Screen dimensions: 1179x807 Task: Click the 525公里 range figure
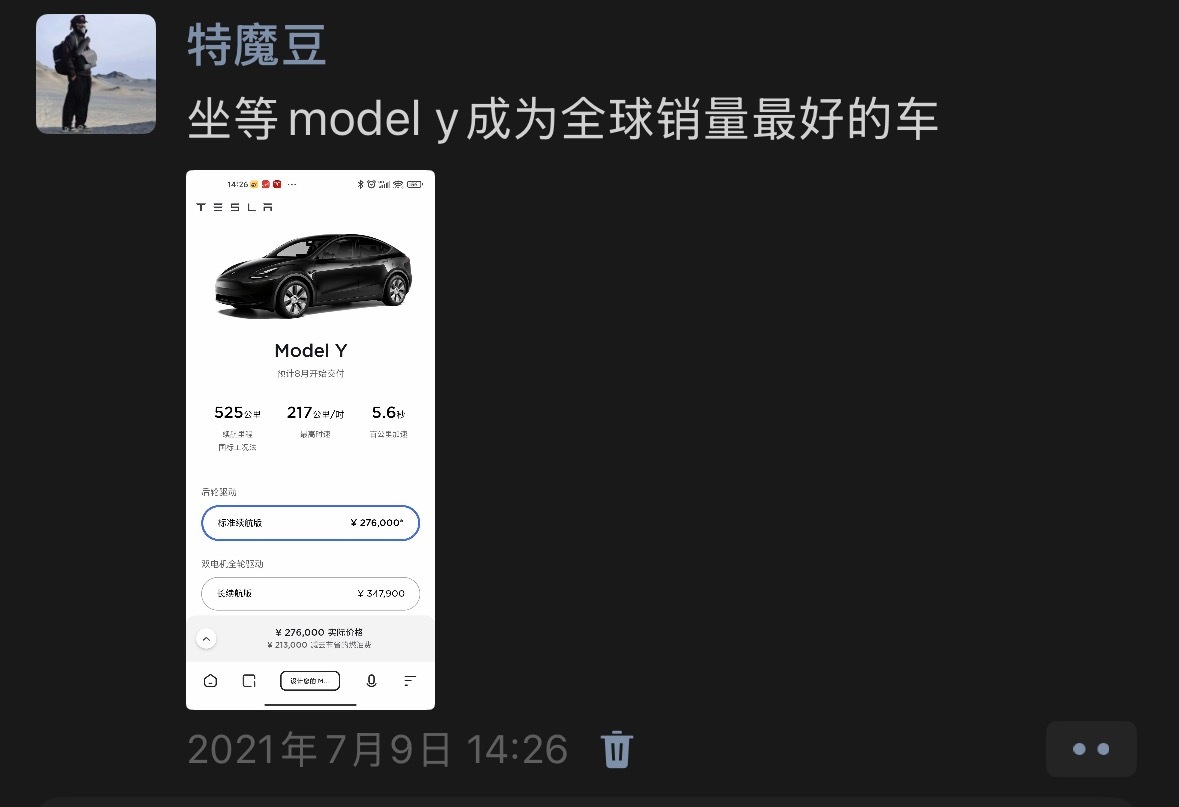pos(237,413)
